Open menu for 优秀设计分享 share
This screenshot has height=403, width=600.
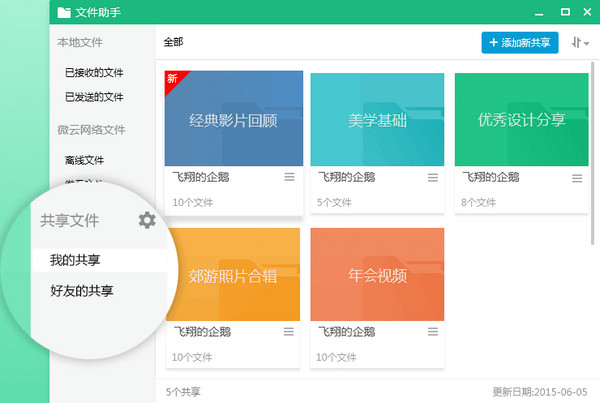(577, 178)
